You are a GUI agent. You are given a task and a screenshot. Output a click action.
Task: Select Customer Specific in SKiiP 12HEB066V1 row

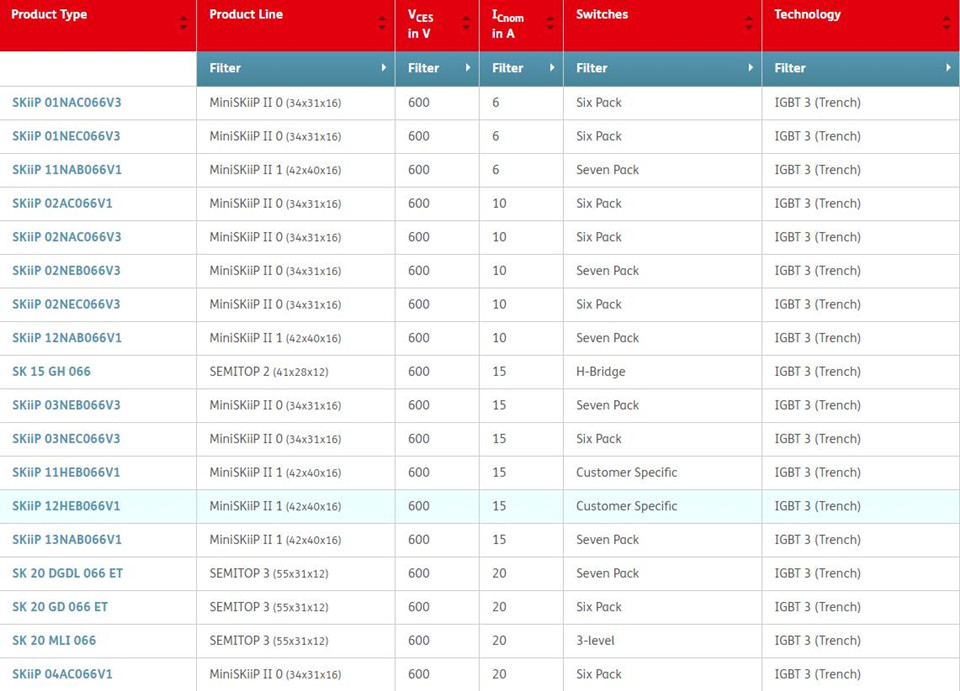(626, 506)
